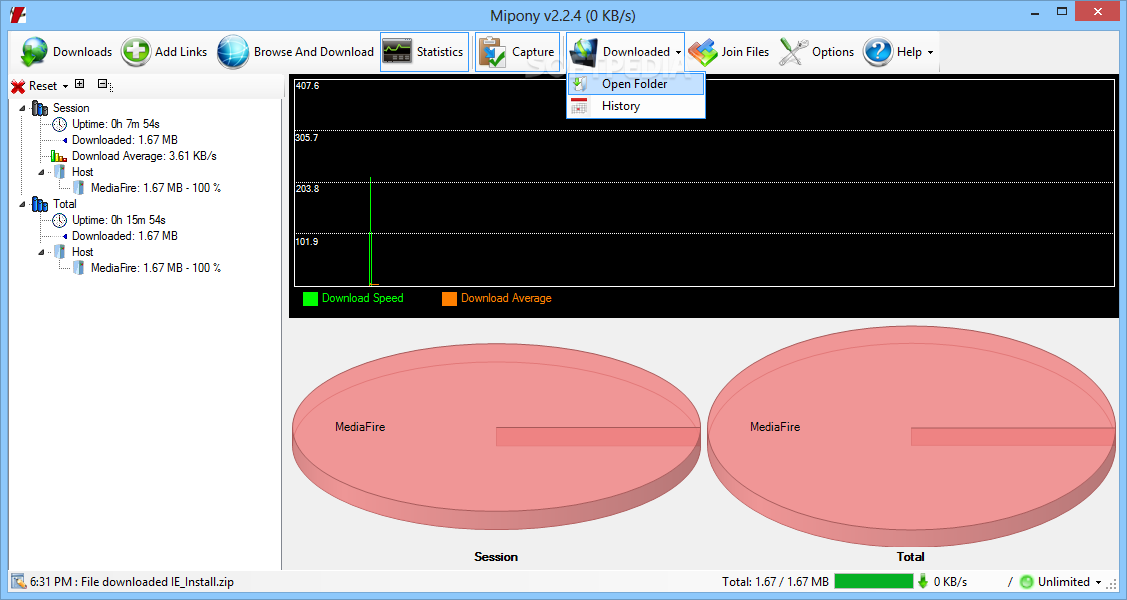Click 'Total: 1.67 / 1.67 MB' status text
The image size is (1127, 600).
coord(776,582)
